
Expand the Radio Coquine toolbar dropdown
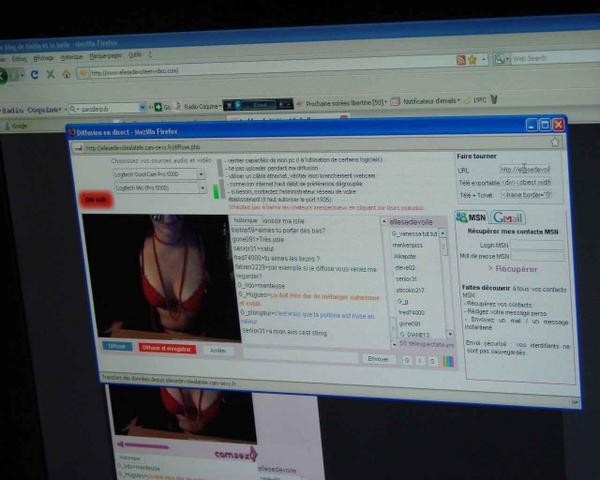pos(220,106)
